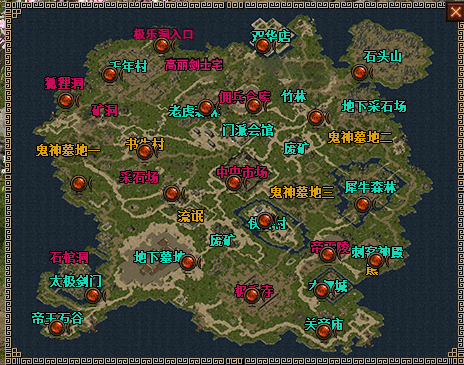Click the 刺客神殿 orb

pyautogui.click(x=376, y=260)
